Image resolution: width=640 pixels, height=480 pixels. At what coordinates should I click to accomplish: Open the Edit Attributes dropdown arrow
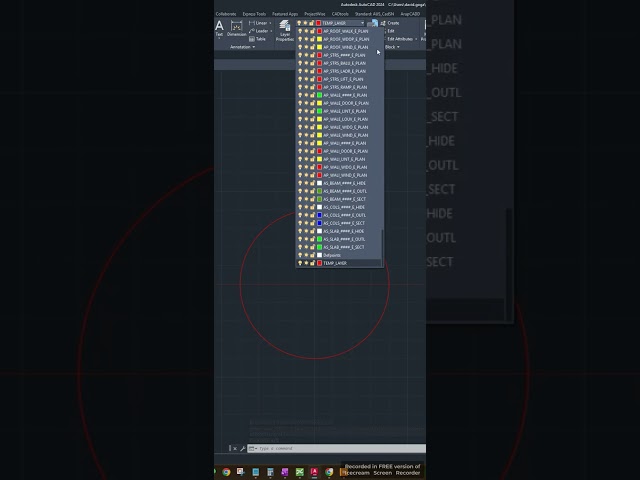(x=416, y=39)
